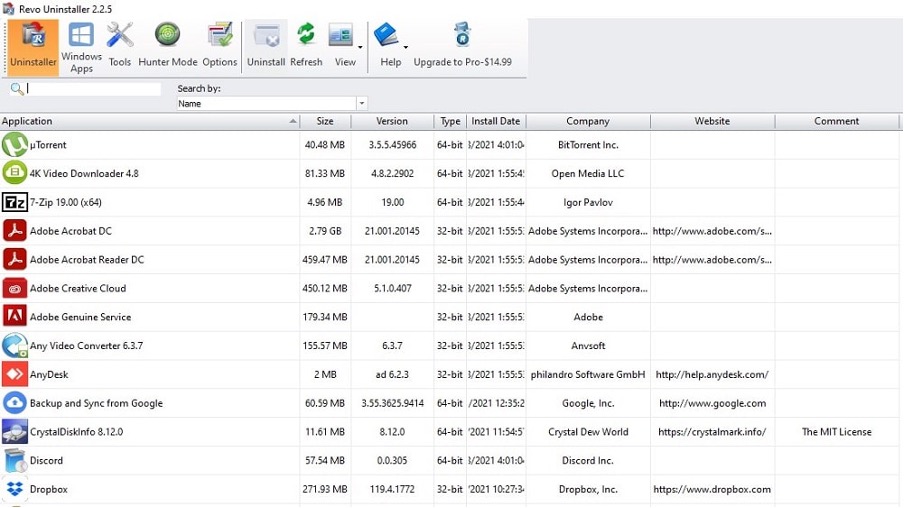The width and height of the screenshot is (904, 508).
Task: Select the Adobe Genuine Service name
Action: point(80,317)
